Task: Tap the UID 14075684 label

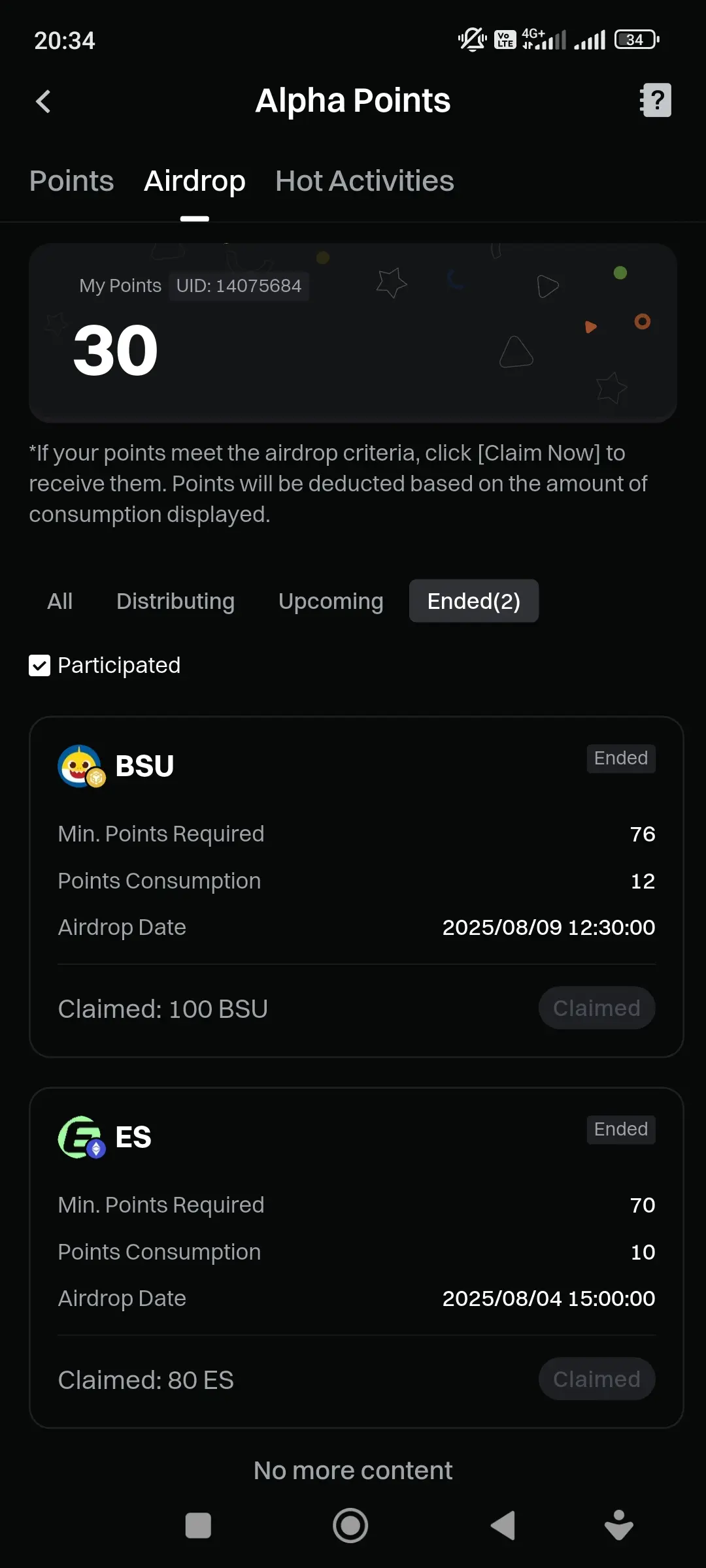Action: (x=239, y=286)
